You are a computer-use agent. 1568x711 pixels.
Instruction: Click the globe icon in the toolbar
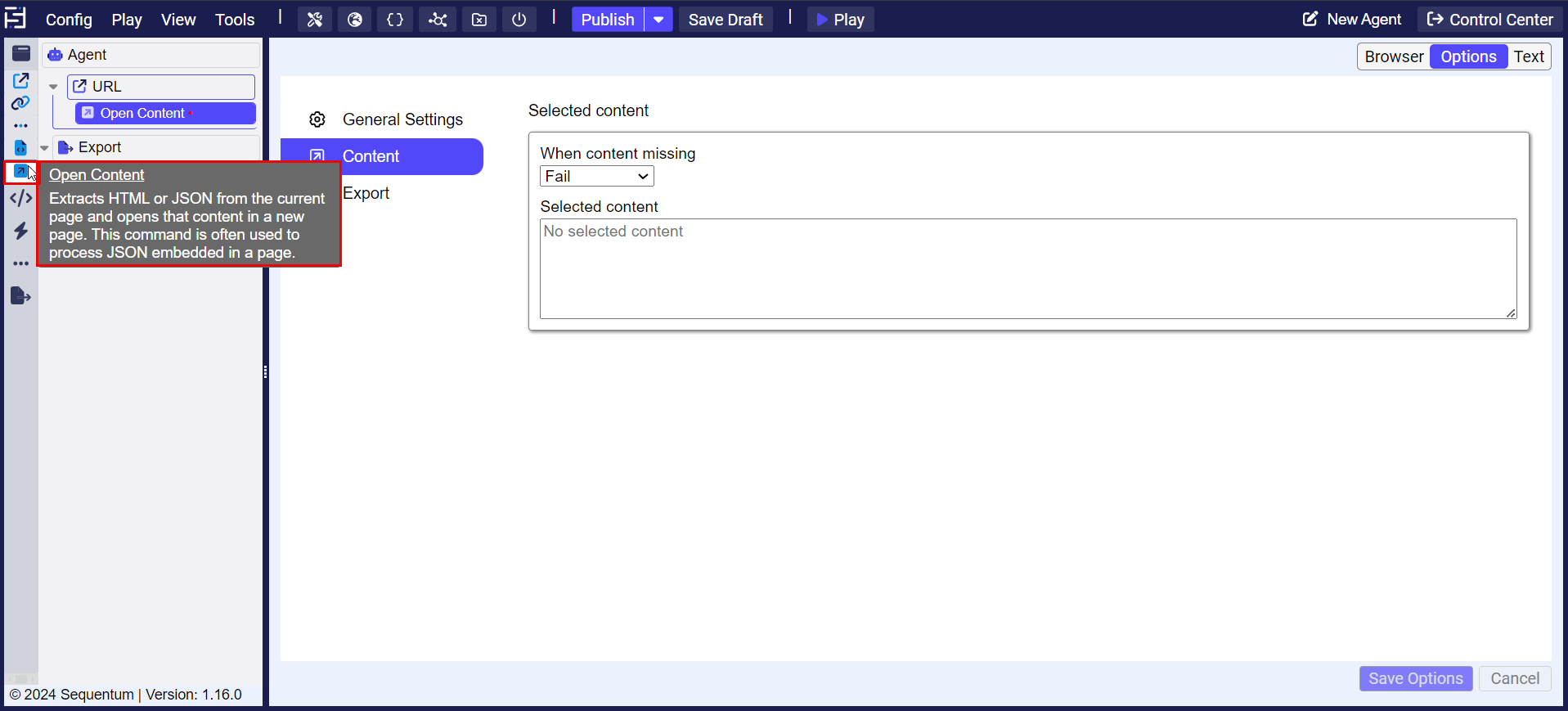pyautogui.click(x=355, y=20)
